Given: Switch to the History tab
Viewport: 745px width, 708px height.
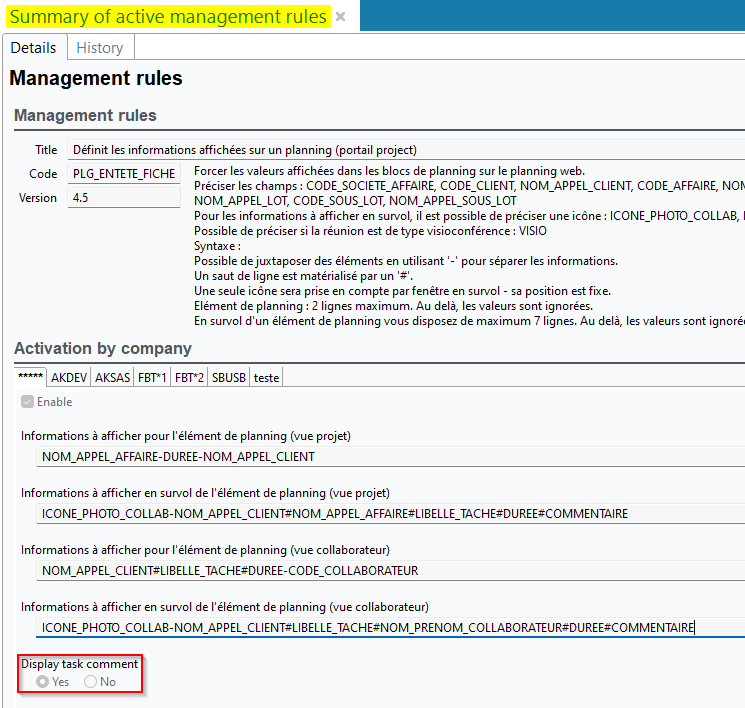Looking at the screenshot, I should 100,48.
